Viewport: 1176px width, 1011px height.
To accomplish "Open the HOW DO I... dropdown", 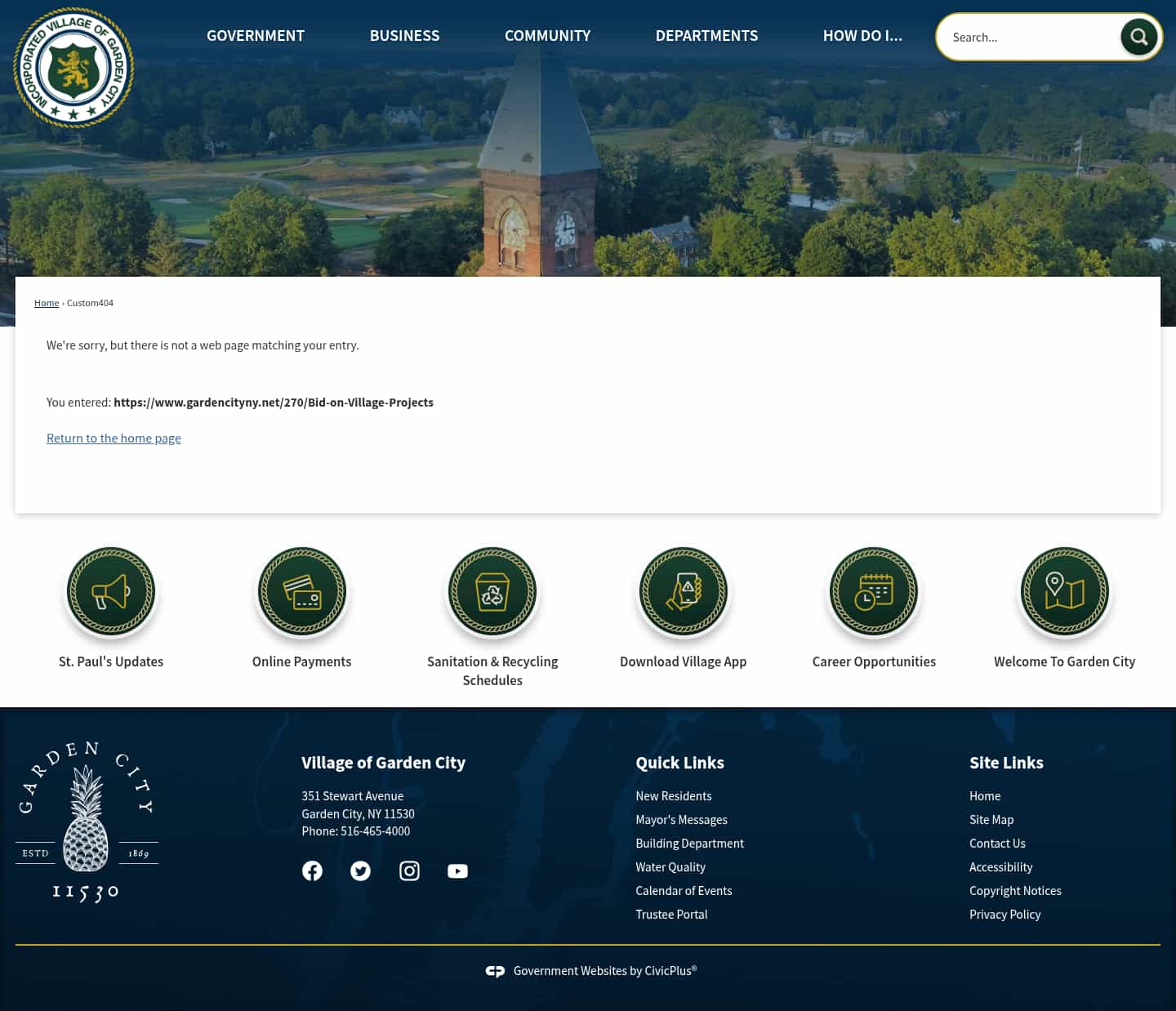I will [862, 35].
